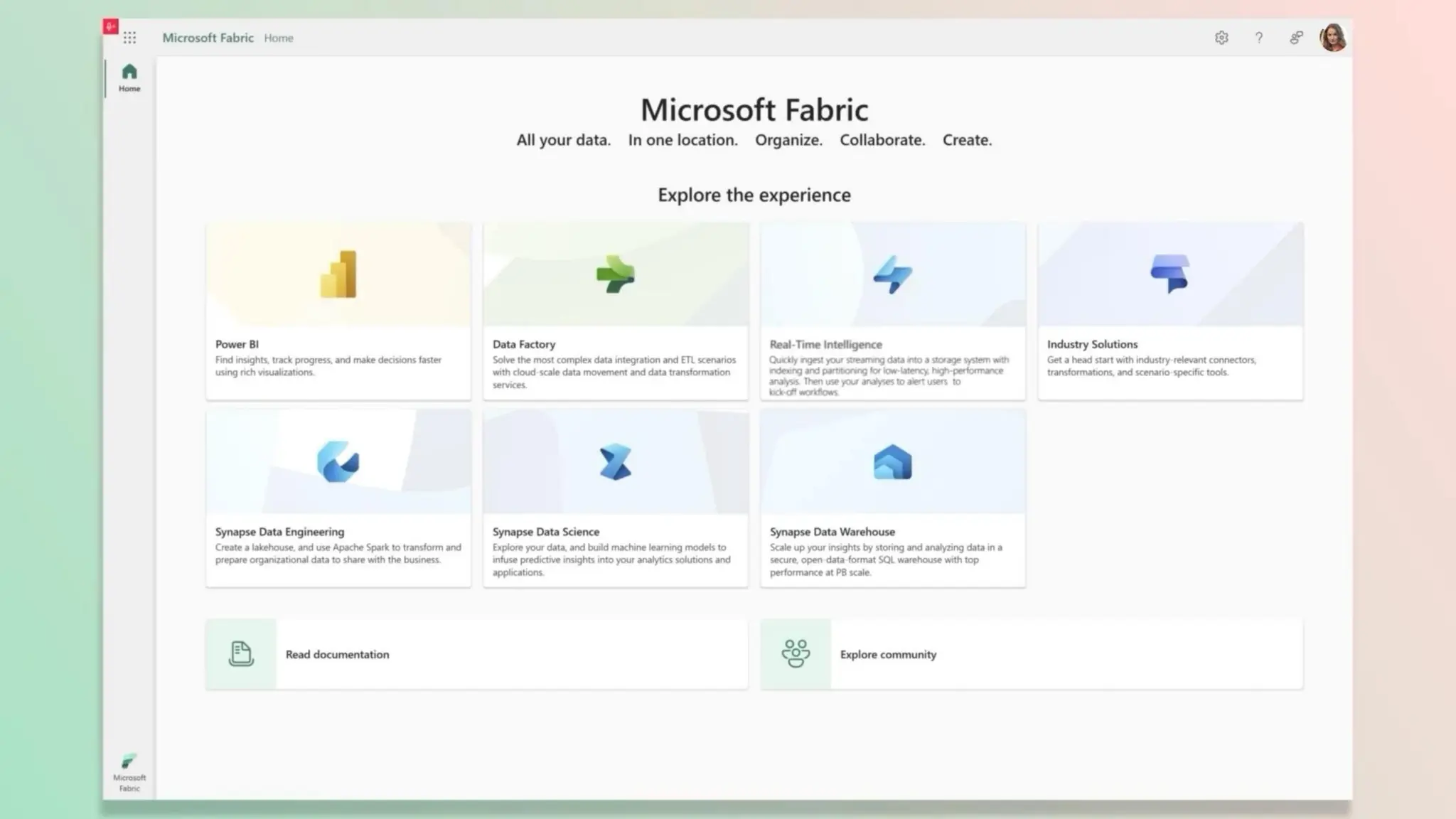This screenshot has width=1456, height=819.
Task: Click Explore community link
Action: (x=888, y=654)
